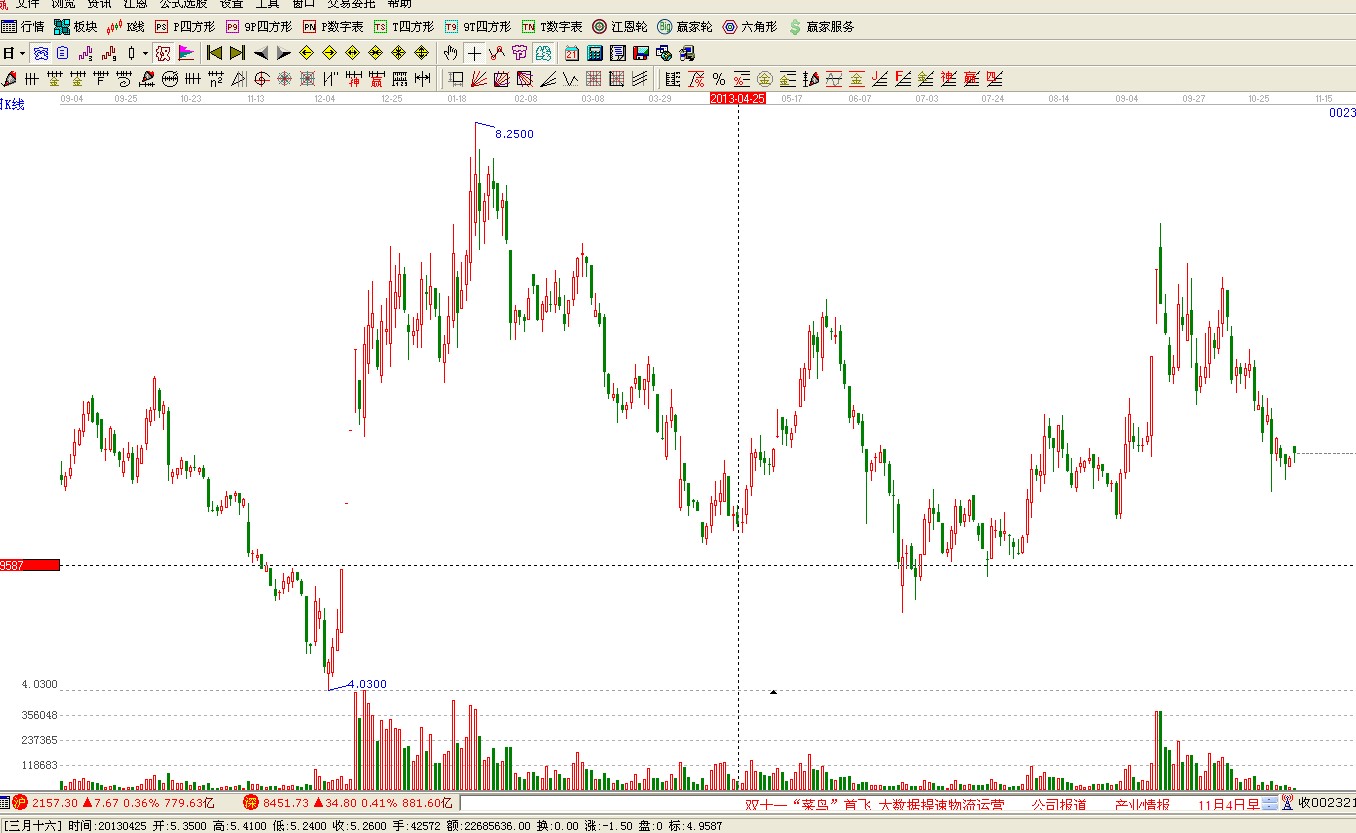
Task: Click the save floppy disk icon
Action: pyautogui.click(x=641, y=53)
